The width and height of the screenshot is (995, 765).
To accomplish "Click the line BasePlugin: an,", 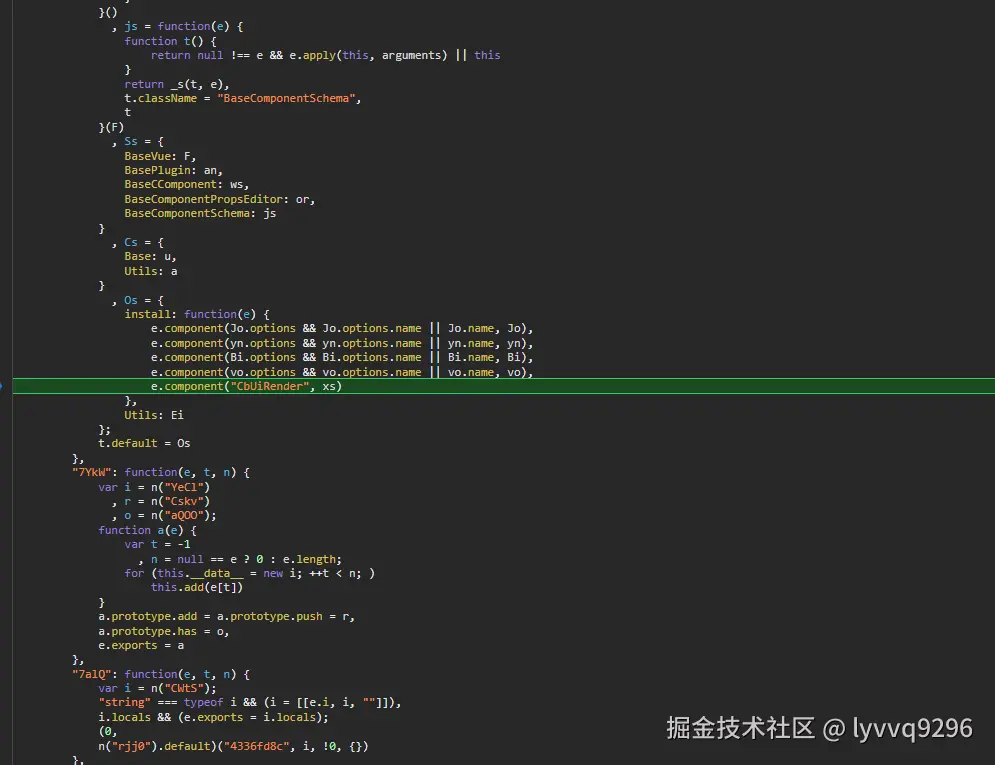I will (x=173, y=171).
